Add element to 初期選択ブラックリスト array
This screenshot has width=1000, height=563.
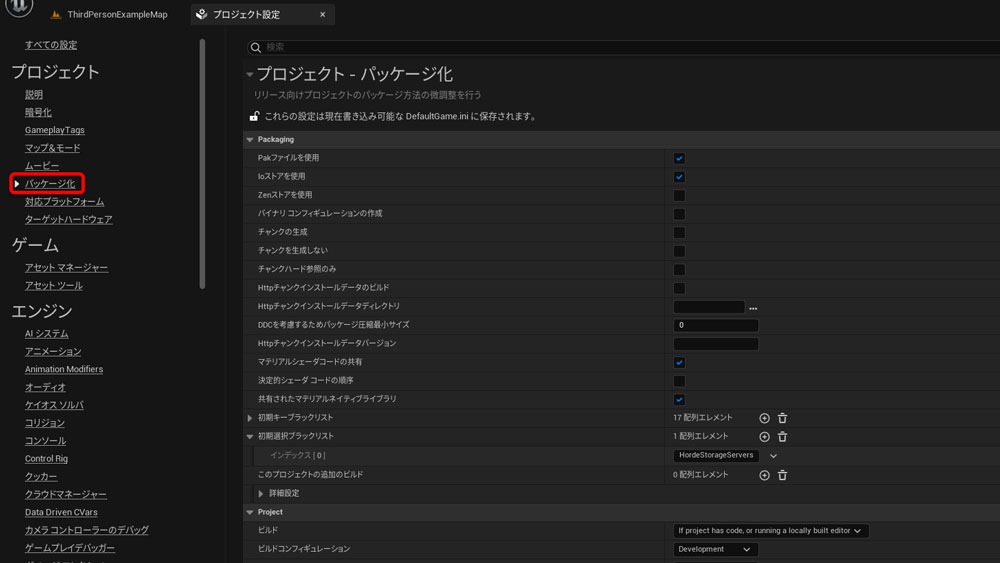[x=764, y=437]
